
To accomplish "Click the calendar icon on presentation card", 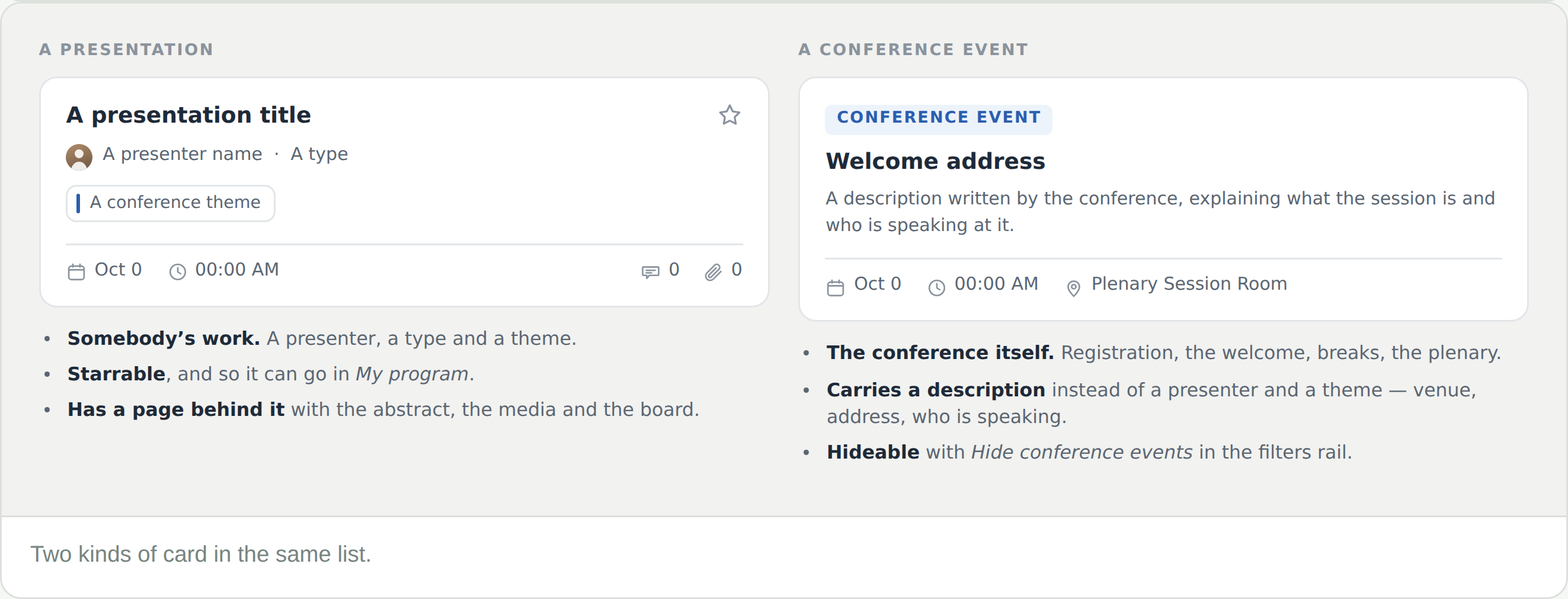I will 76,271.
